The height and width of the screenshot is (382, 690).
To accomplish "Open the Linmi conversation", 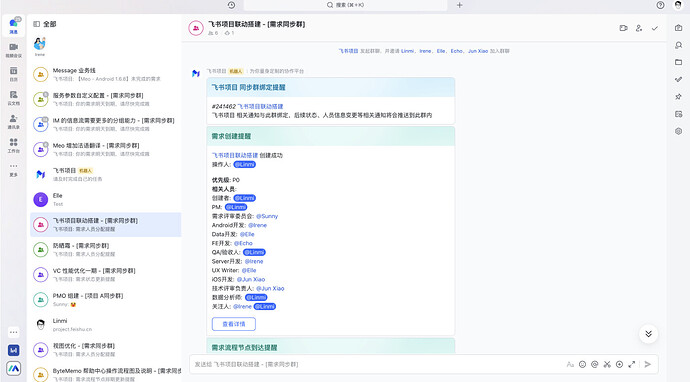I will [x=106, y=325].
